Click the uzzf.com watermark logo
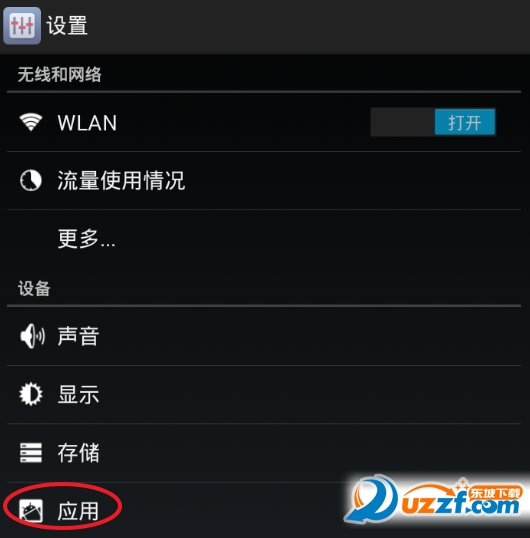 [x=435, y=500]
